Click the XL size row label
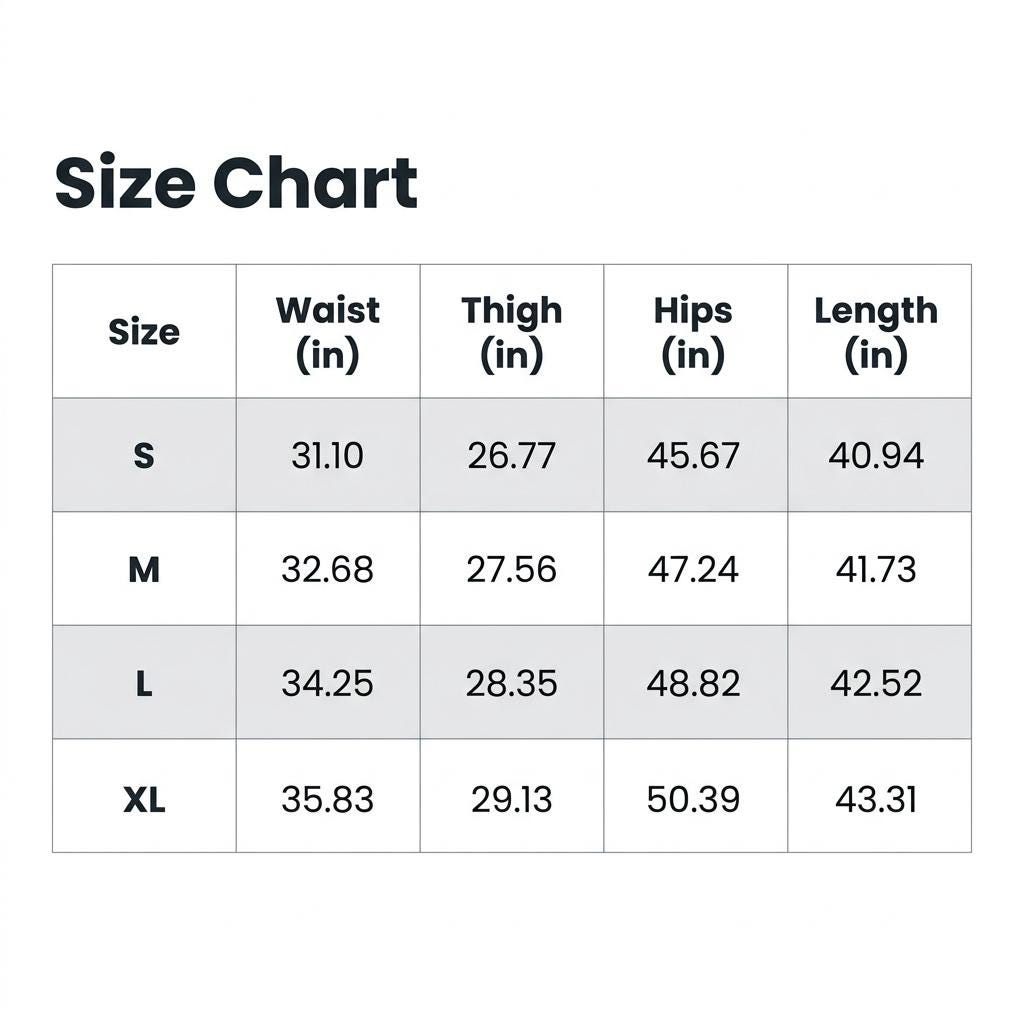1024x1024 pixels. (144, 799)
